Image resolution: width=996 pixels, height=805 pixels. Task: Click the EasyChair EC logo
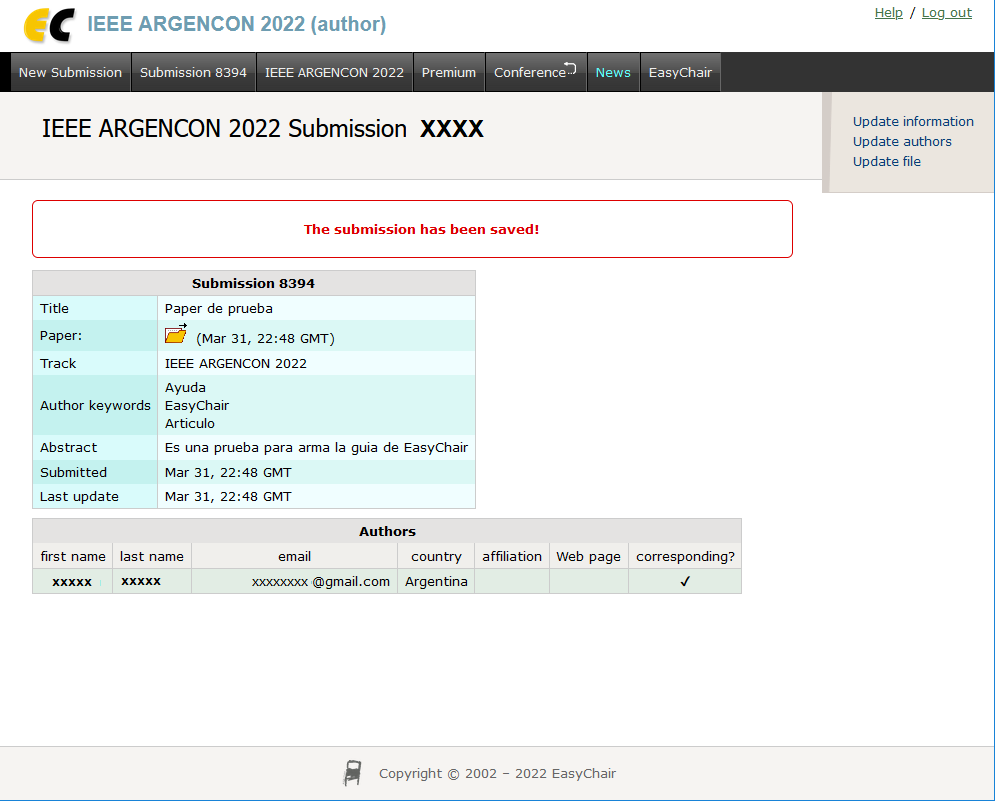pyautogui.click(x=49, y=25)
